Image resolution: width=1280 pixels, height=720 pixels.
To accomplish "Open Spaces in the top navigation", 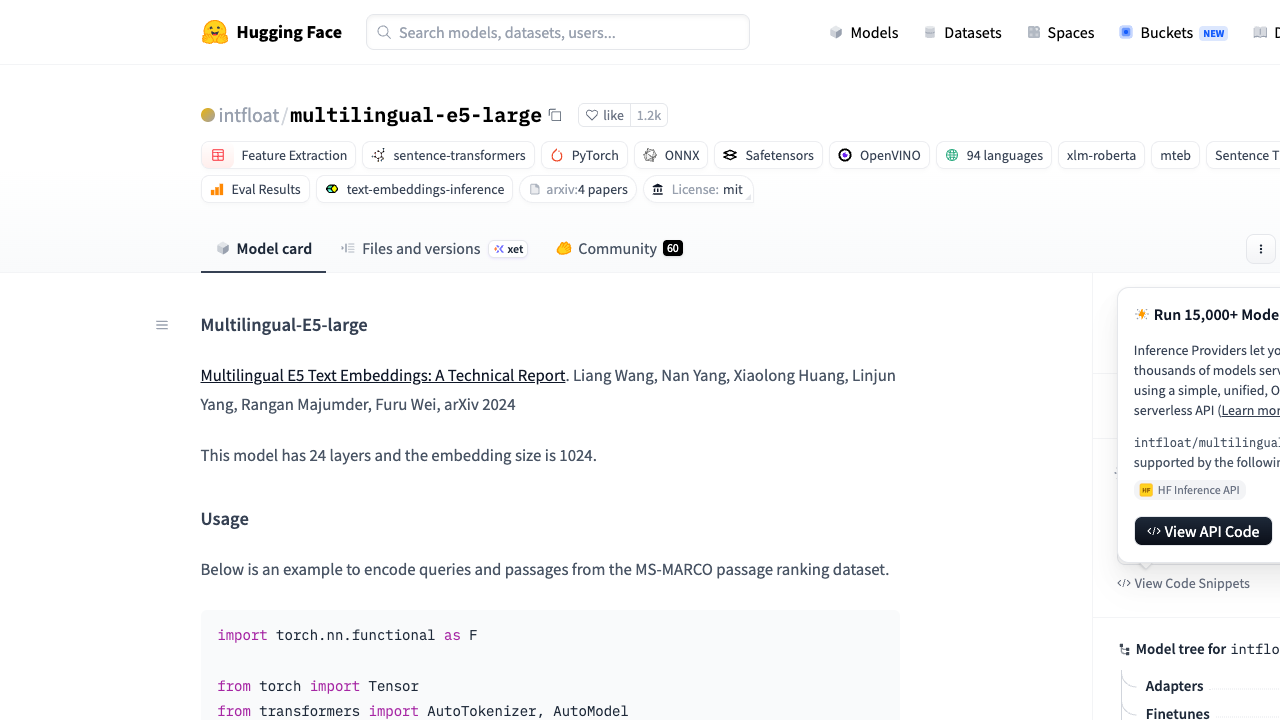I will point(1060,33).
